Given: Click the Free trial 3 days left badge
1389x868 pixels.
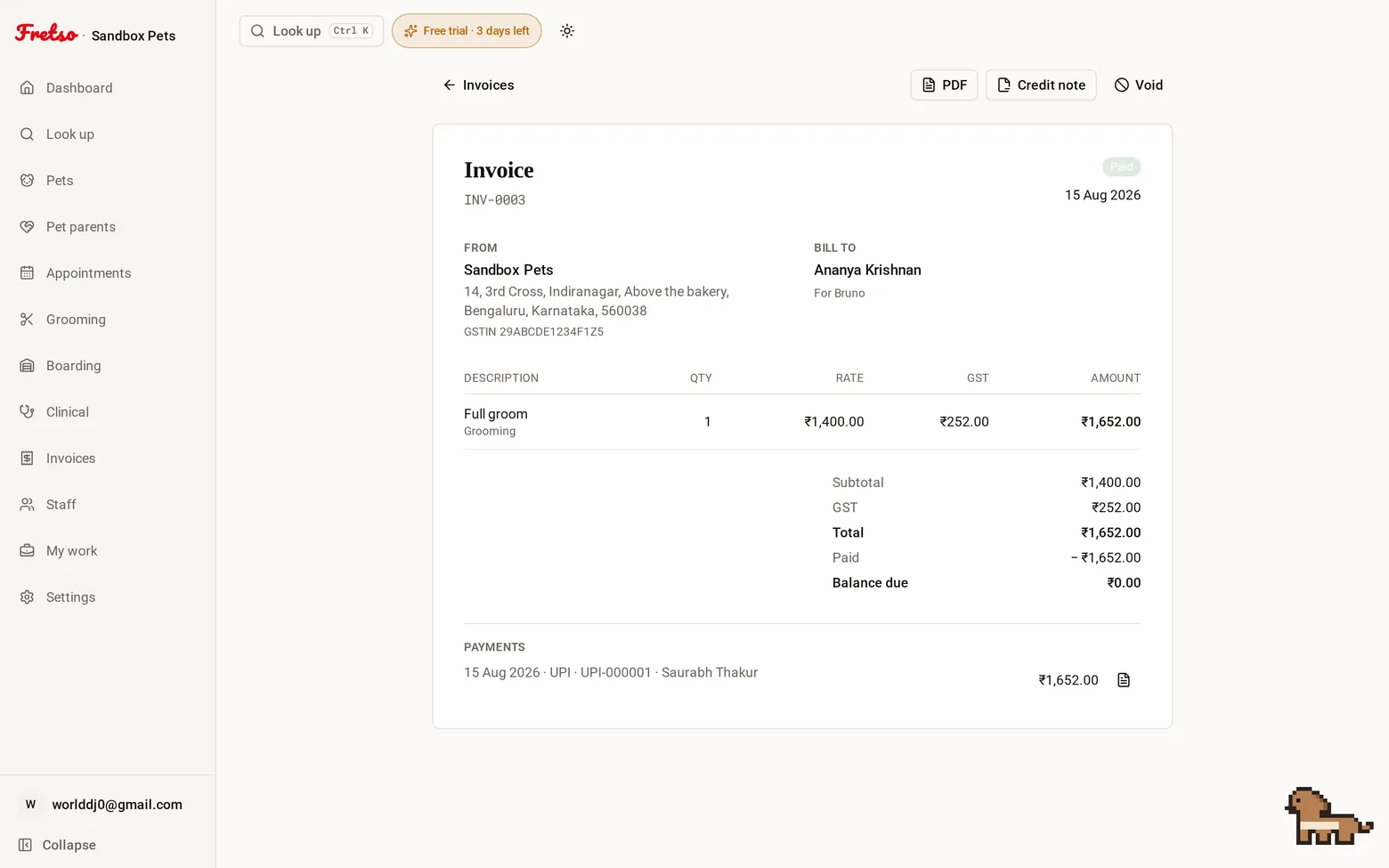Looking at the screenshot, I should pyautogui.click(x=467, y=31).
